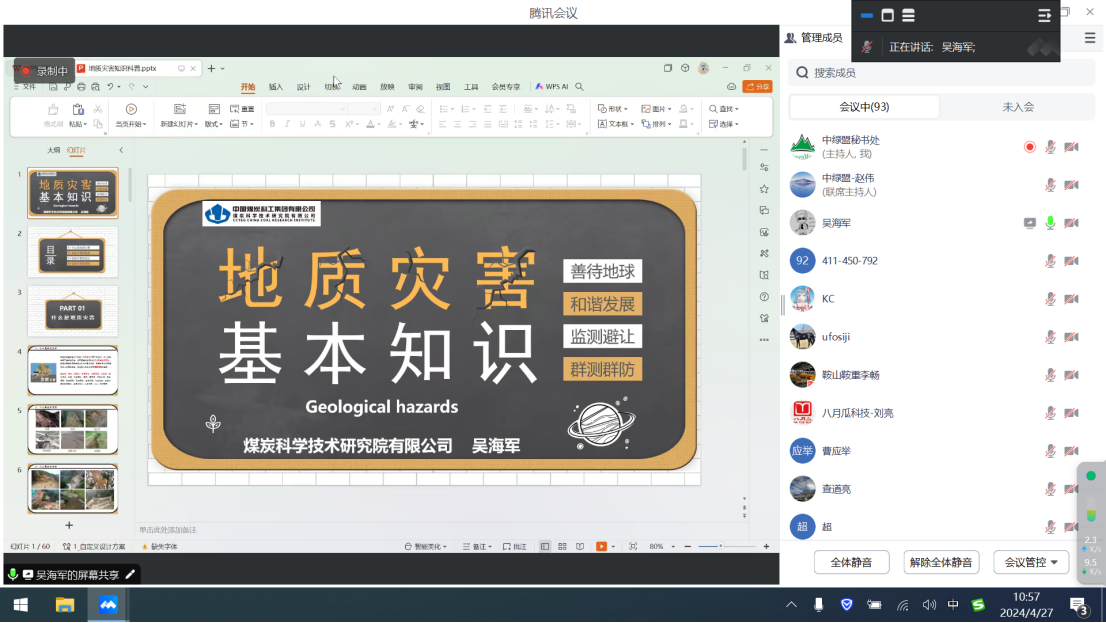Click the zoom slider handle in status bar
The height and width of the screenshot is (623, 1106).
tap(720, 547)
